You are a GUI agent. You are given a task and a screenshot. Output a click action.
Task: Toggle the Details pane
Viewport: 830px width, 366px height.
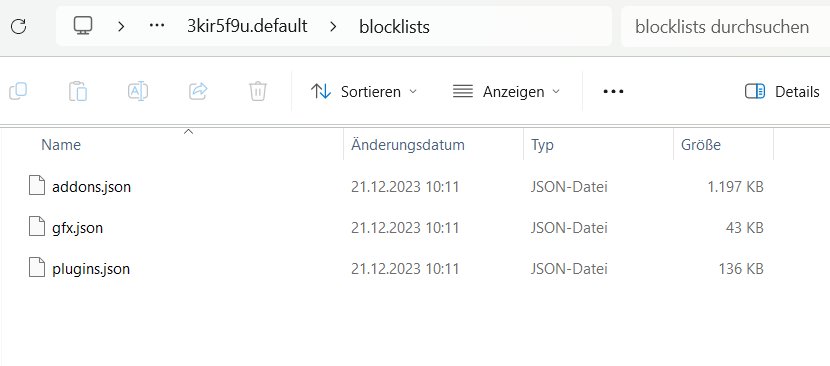click(782, 92)
